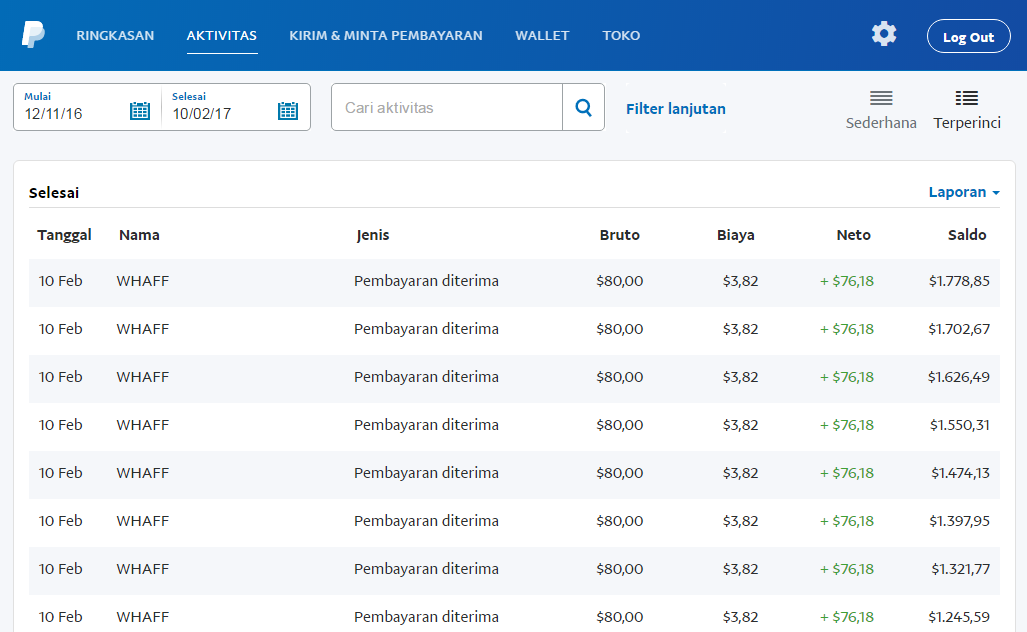This screenshot has width=1027, height=632.
Task: Select the saldo value $1.397,95
Action: (959, 521)
